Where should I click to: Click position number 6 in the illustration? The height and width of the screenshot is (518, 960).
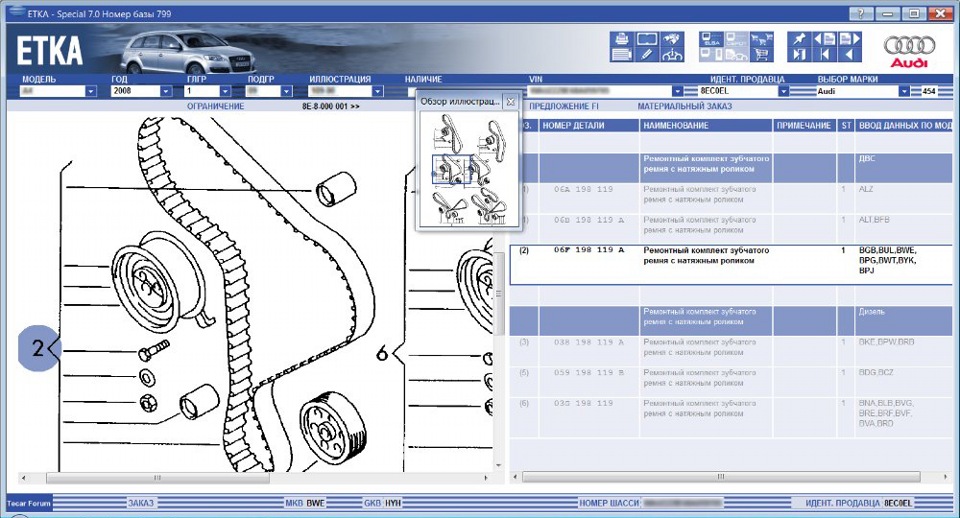click(382, 353)
